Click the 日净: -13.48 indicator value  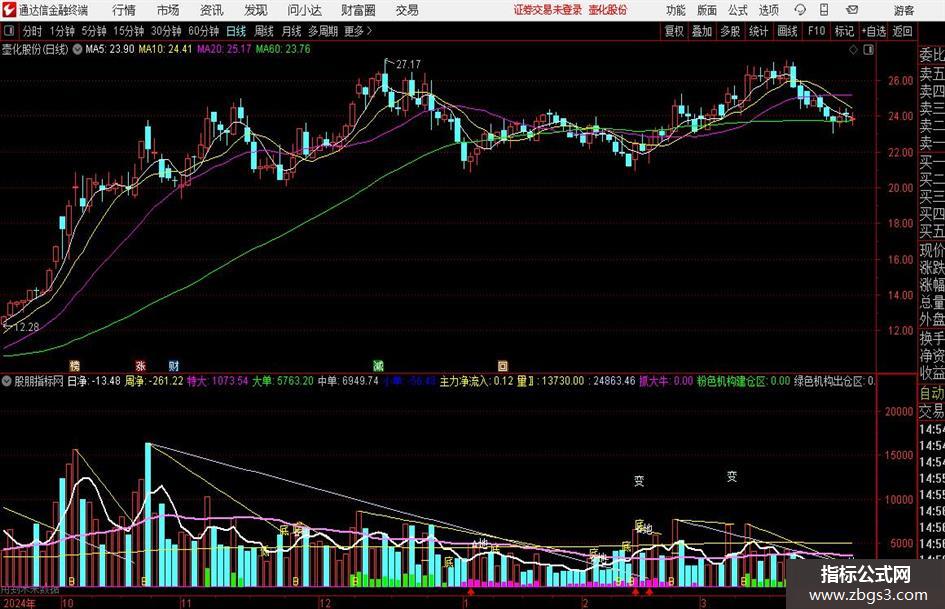pos(94,381)
